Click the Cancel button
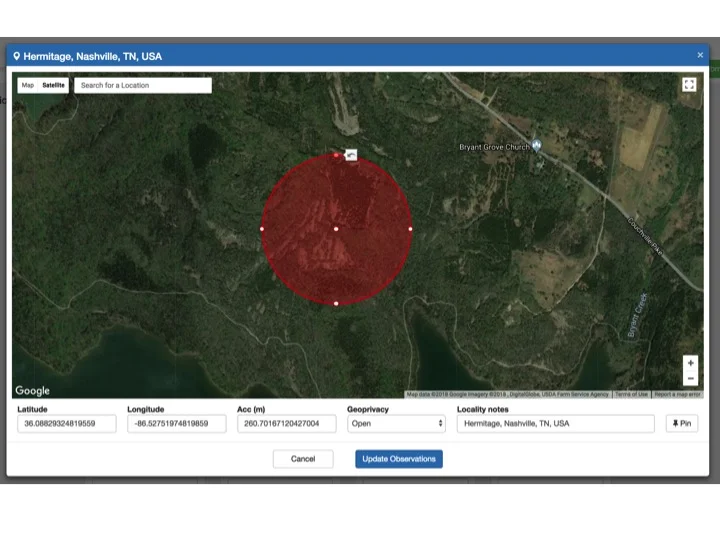720x540 pixels. (303, 459)
